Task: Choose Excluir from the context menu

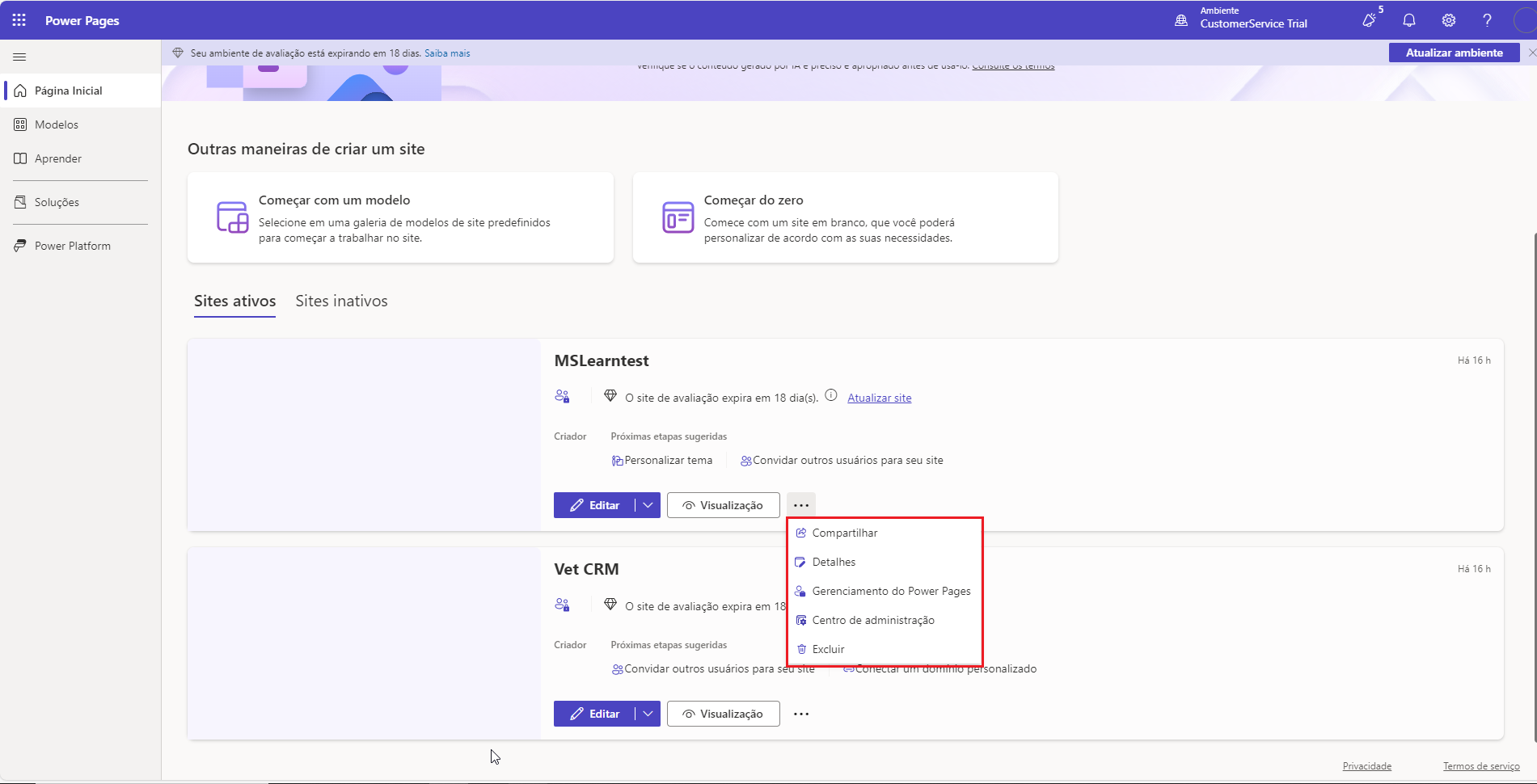Action: [x=885, y=649]
